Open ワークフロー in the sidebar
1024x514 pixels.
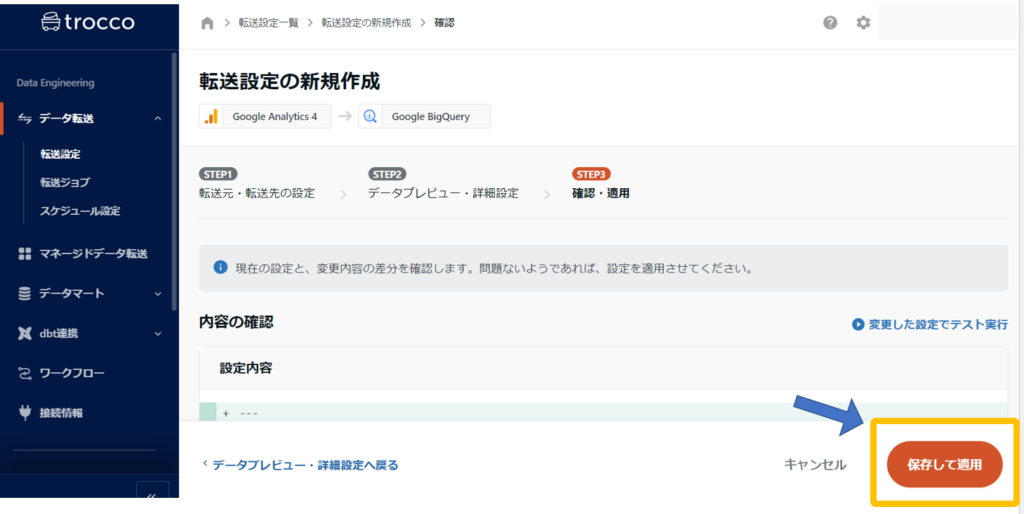point(71,373)
